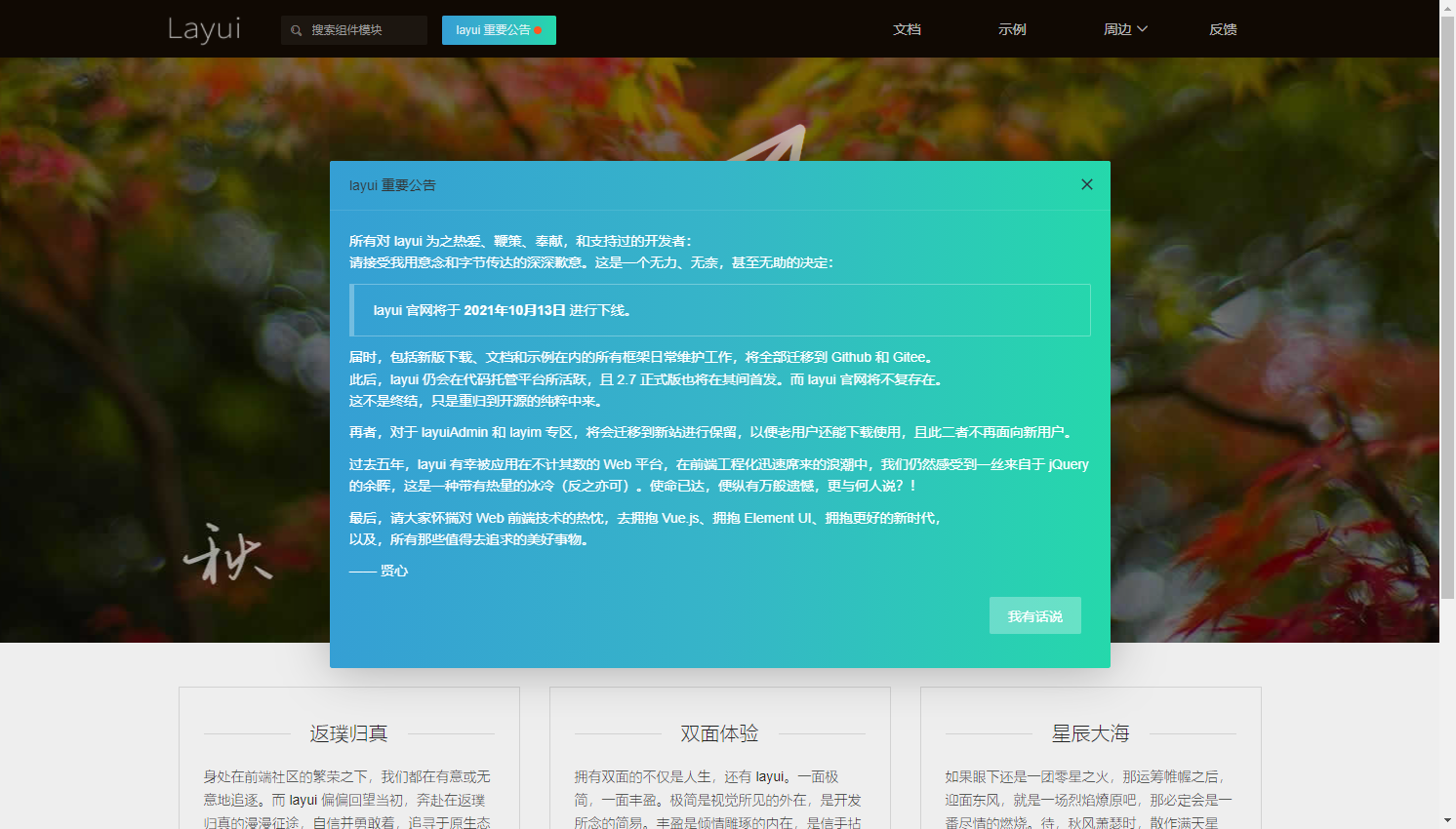
Task: Click the 反馈 navigation item
Action: [1222, 29]
